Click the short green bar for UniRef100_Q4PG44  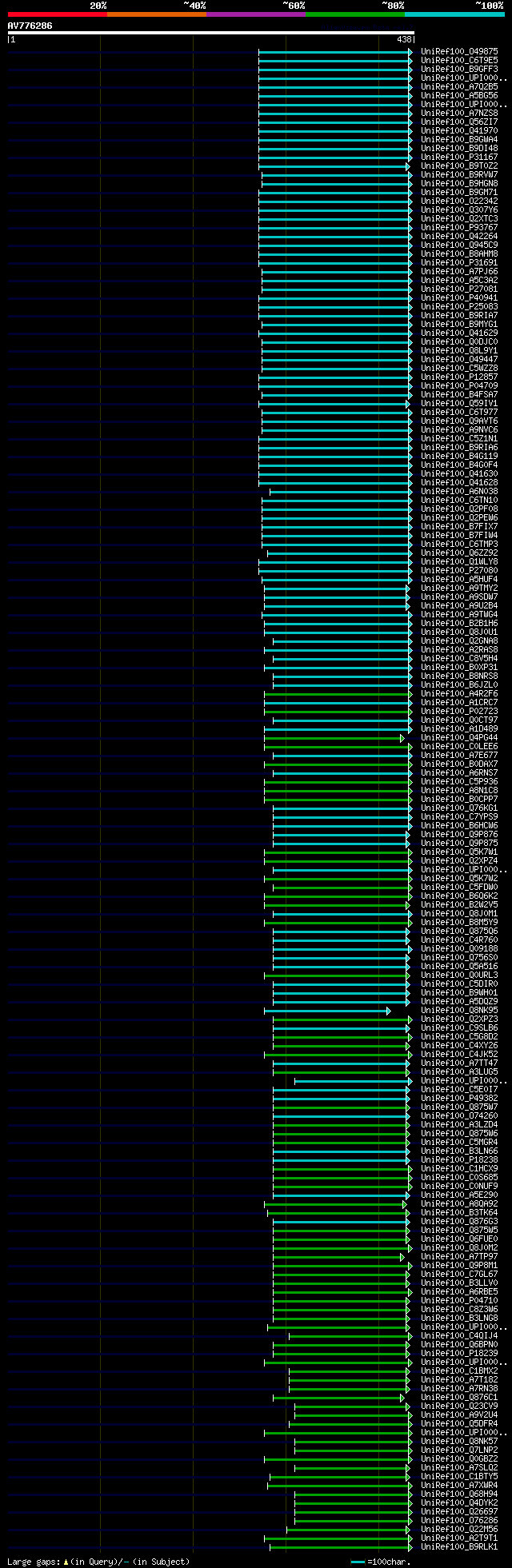(334, 738)
